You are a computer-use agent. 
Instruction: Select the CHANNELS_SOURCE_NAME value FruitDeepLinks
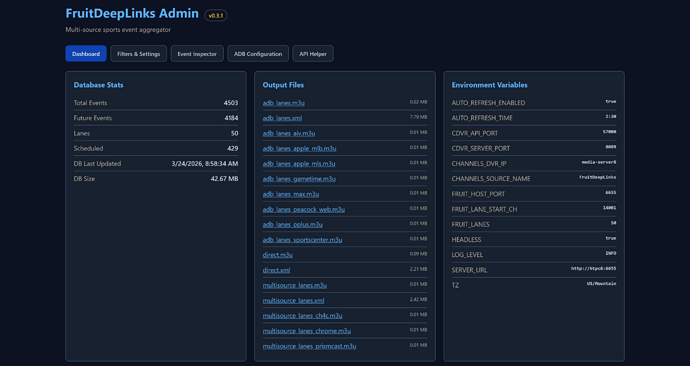[x=598, y=177]
